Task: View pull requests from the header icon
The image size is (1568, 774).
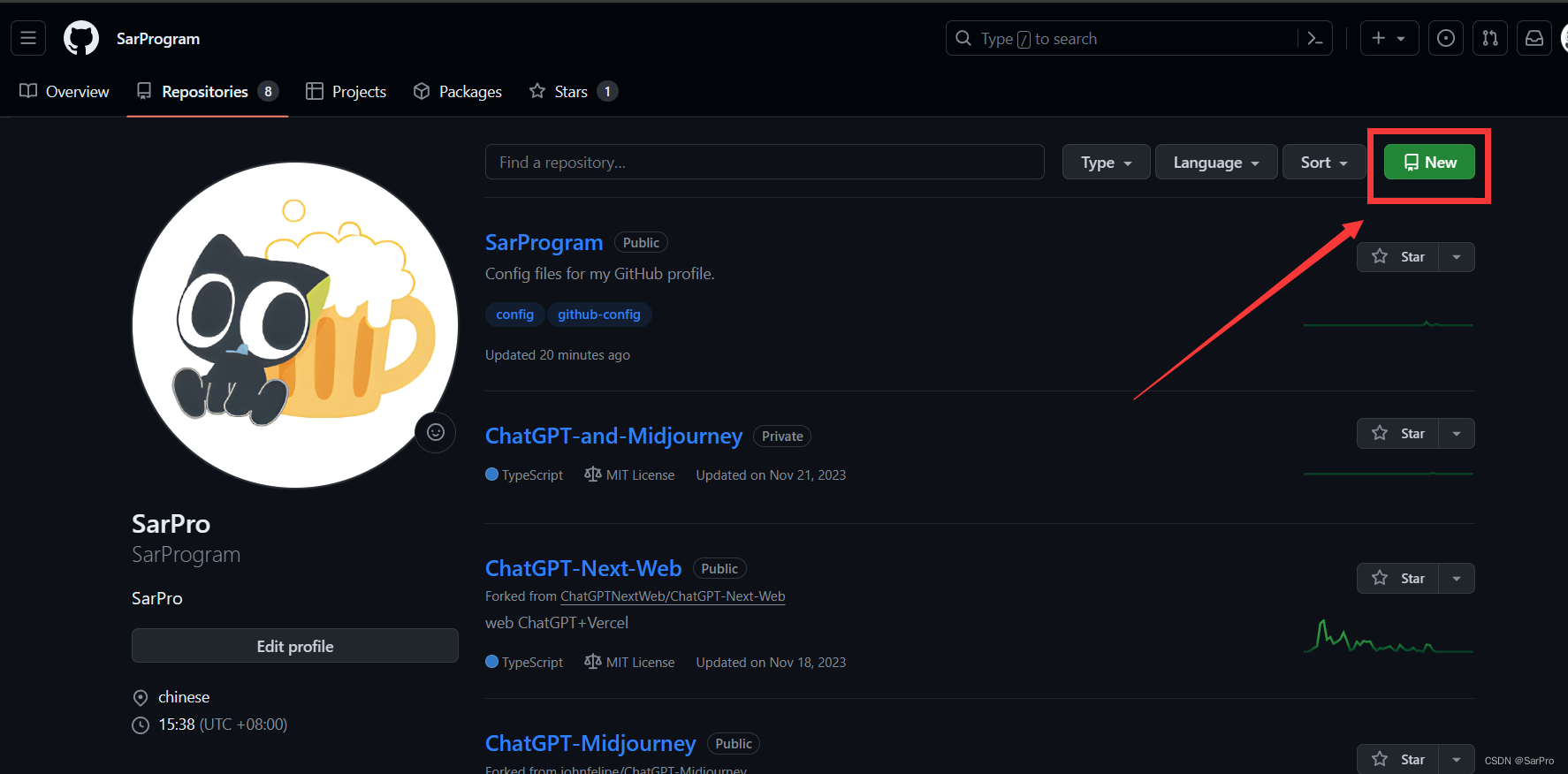Action: point(1490,38)
